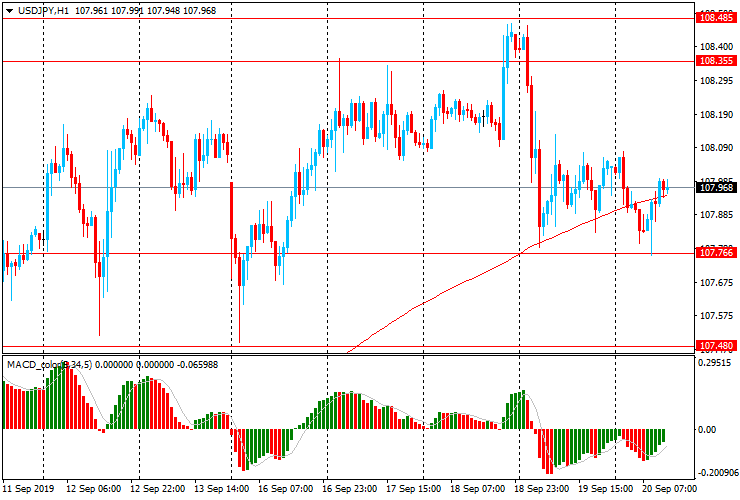This screenshot has height=500, width=740.
Task: Select the red 107.480 price label
Action: coord(717,346)
